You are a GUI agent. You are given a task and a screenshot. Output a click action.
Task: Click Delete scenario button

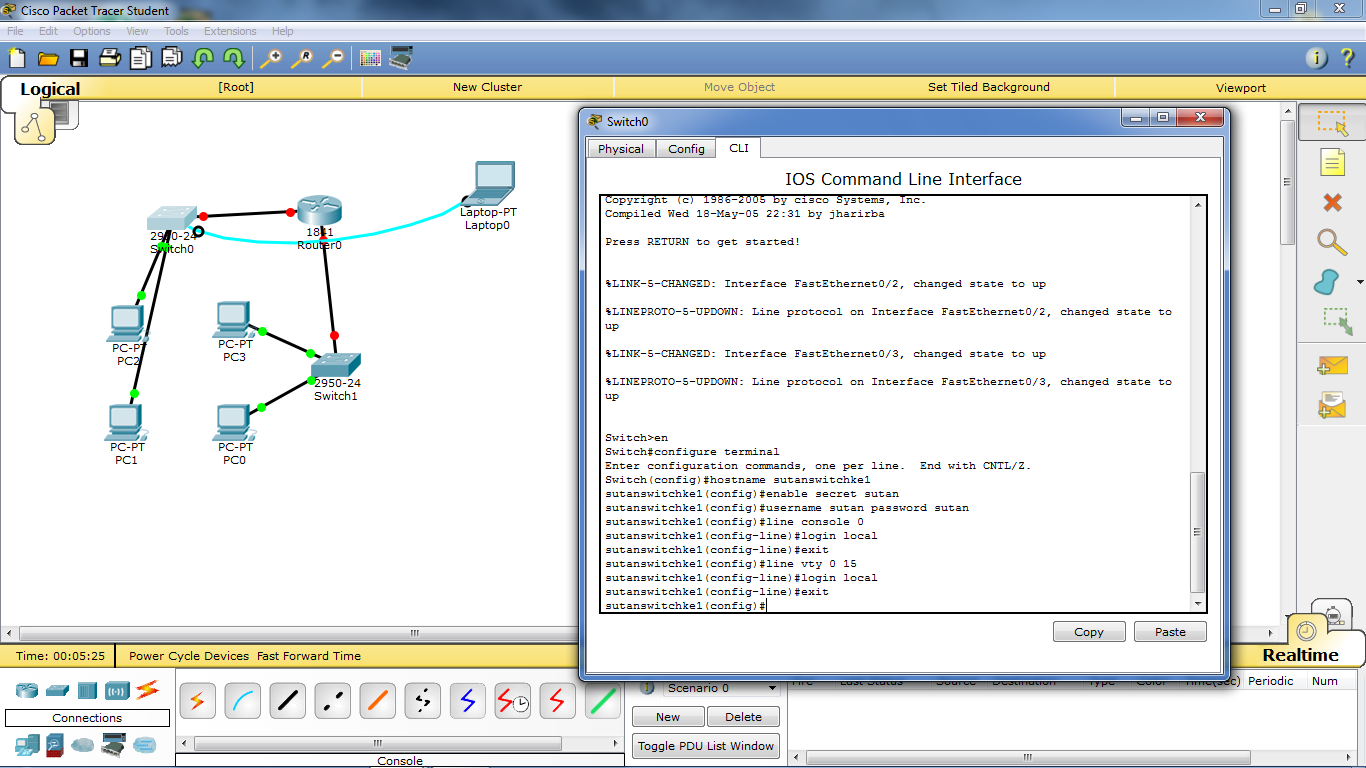tap(743, 717)
